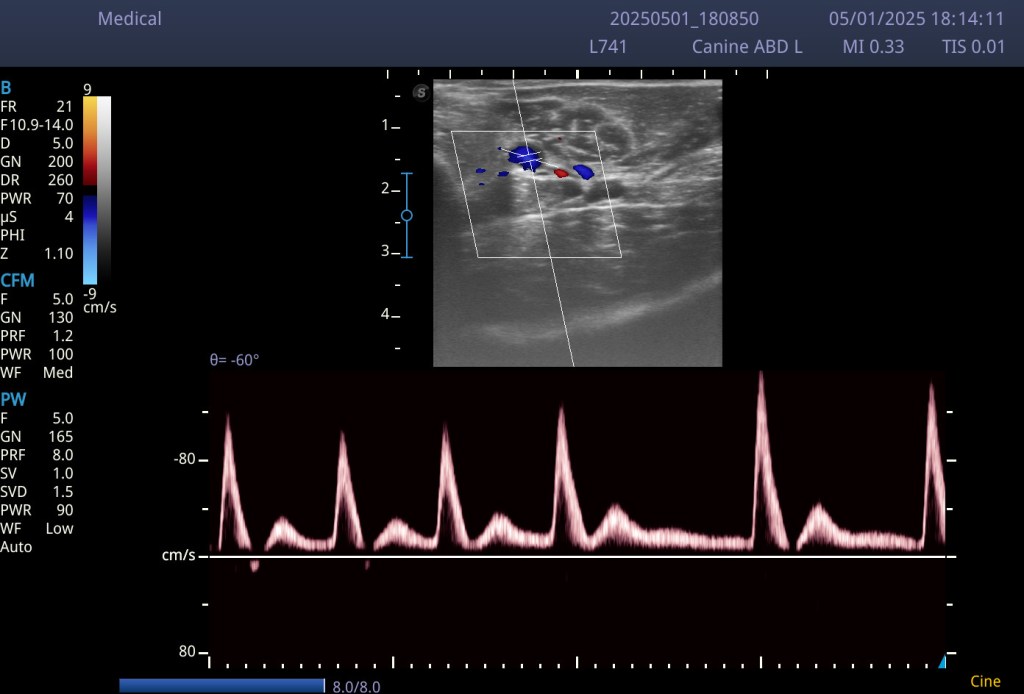
Task: Click the Doppler angle θ= -60° readout
Action: [x=234, y=359]
